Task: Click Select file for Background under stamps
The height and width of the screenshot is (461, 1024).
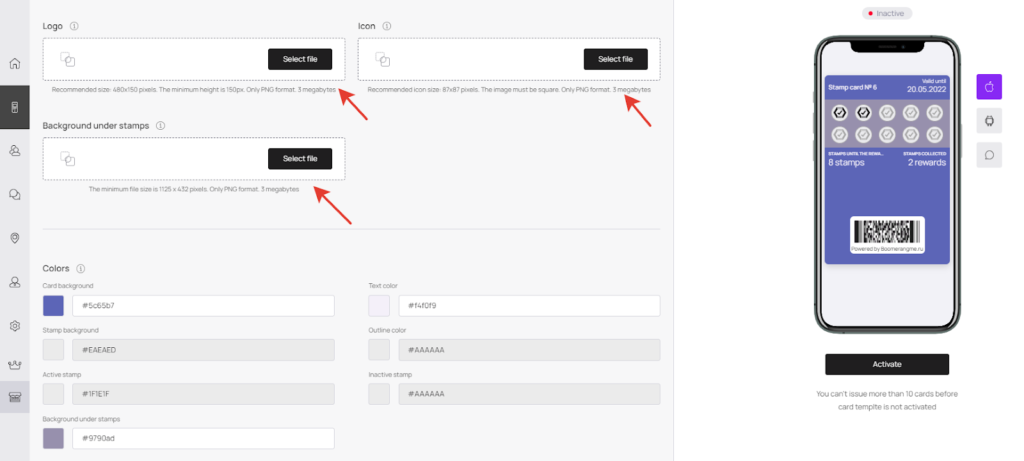Action: pos(300,159)
